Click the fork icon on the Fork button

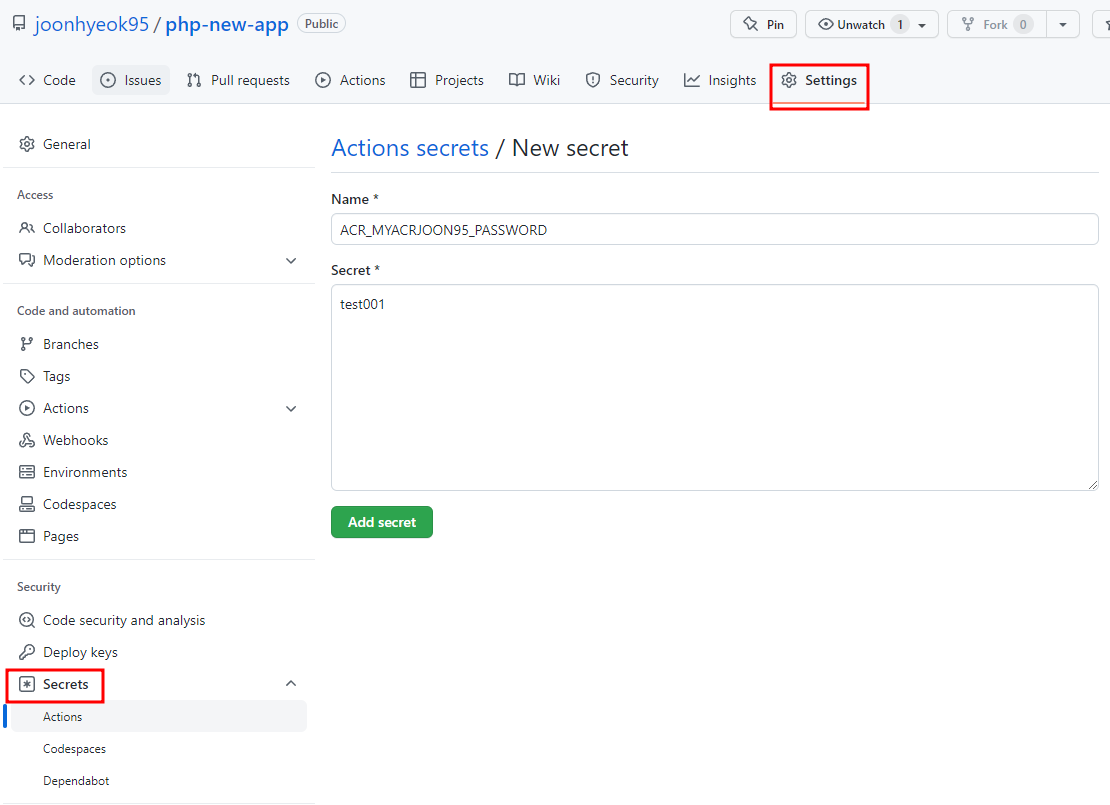[x=968, y=24]
